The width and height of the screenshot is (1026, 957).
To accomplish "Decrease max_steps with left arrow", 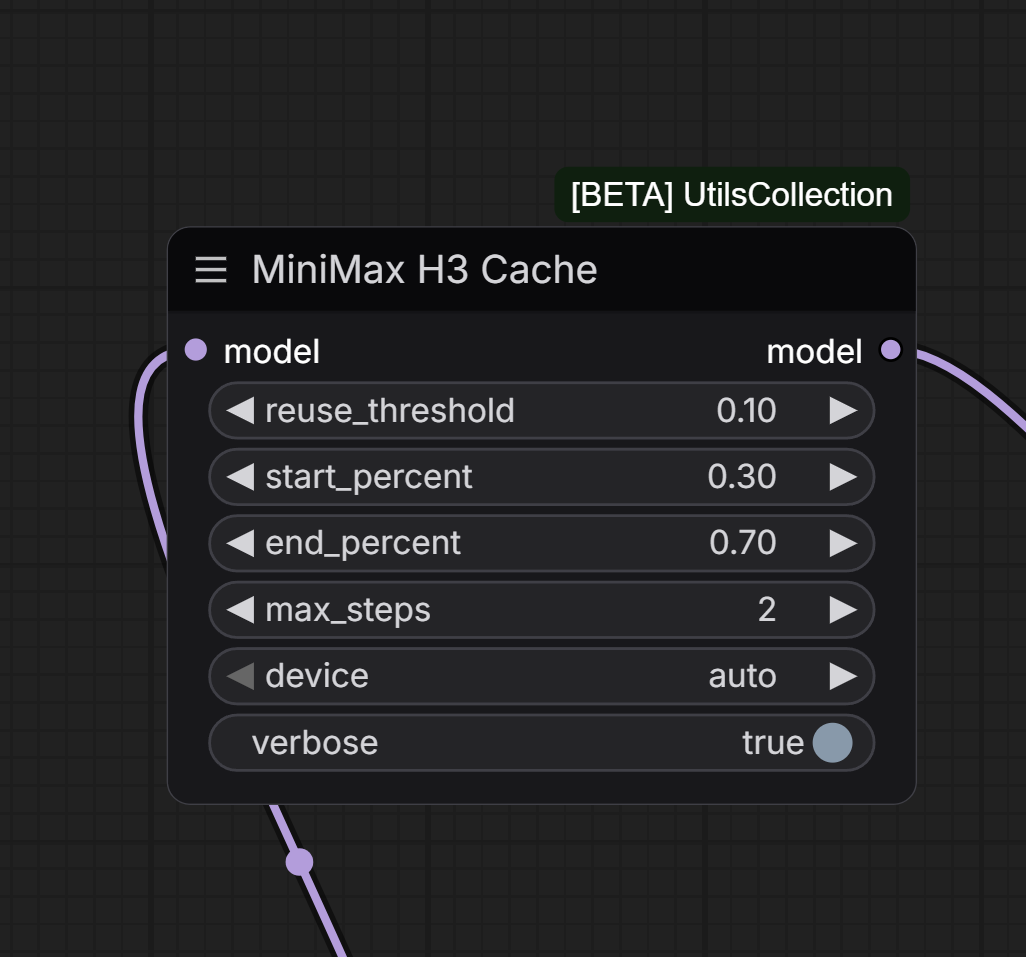I will [240, 610].
